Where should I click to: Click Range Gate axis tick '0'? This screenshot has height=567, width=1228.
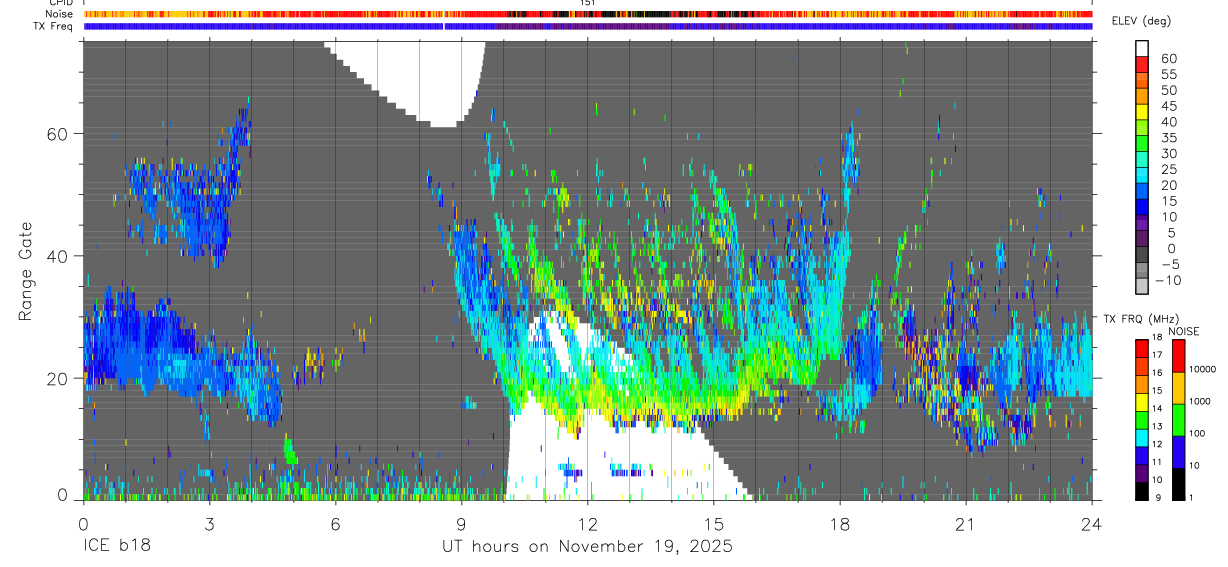tap(64, 496)
